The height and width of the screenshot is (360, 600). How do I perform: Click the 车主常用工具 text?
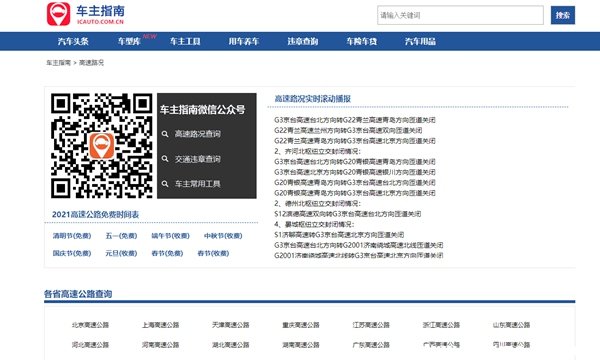point(197,184)
